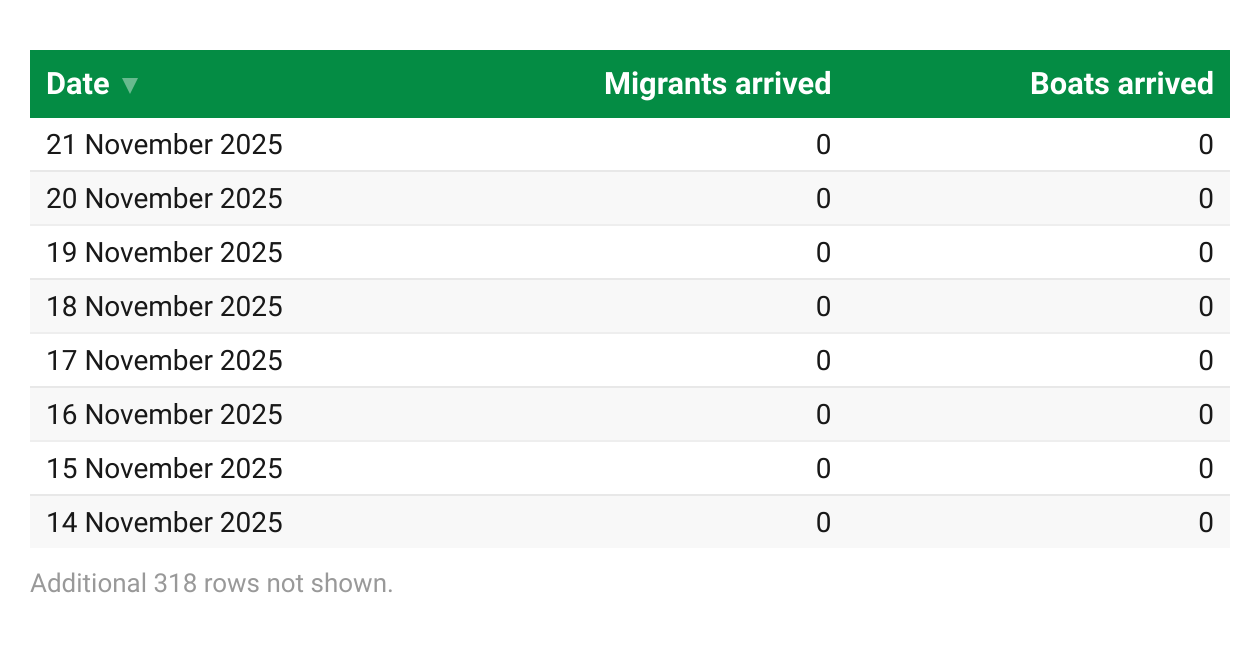Sort by Migrants arrived column header
Image resolution: width=1260 pixels, height=660 pixels.
717,84
